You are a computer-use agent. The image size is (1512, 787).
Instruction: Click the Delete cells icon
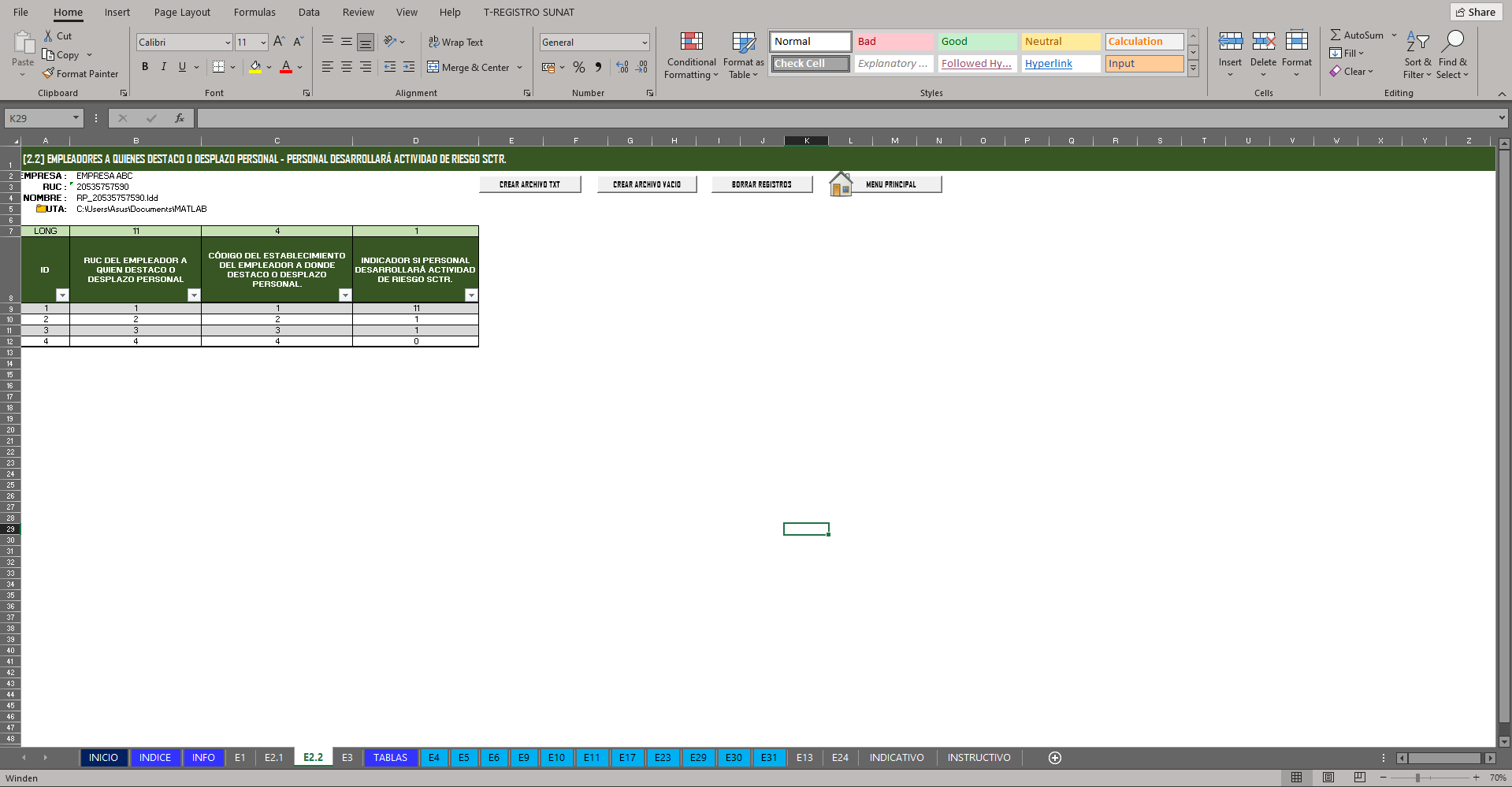tap(1263, 41)
